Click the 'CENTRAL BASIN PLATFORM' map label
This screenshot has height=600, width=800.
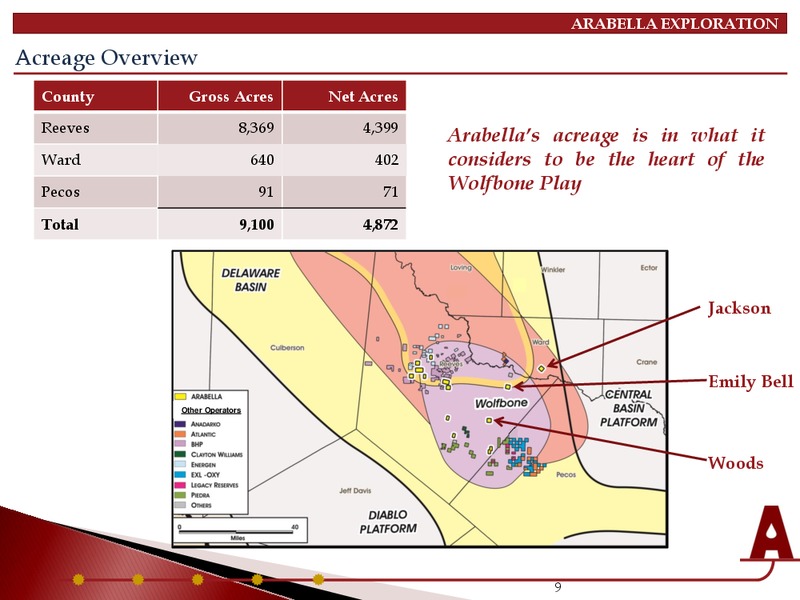[x=629, y=408]
